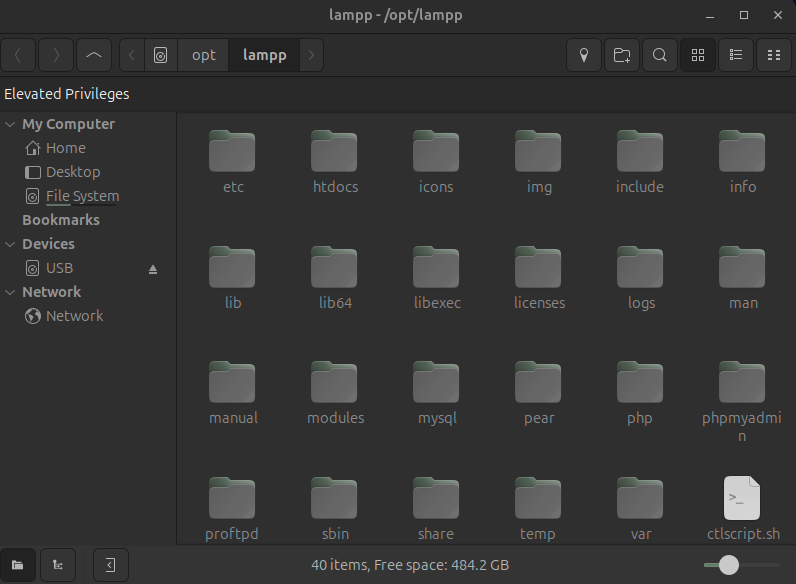The width and height of the screenshot is (796, 584).
Task: Select the htdocs folder
Action: coord(335,163)
